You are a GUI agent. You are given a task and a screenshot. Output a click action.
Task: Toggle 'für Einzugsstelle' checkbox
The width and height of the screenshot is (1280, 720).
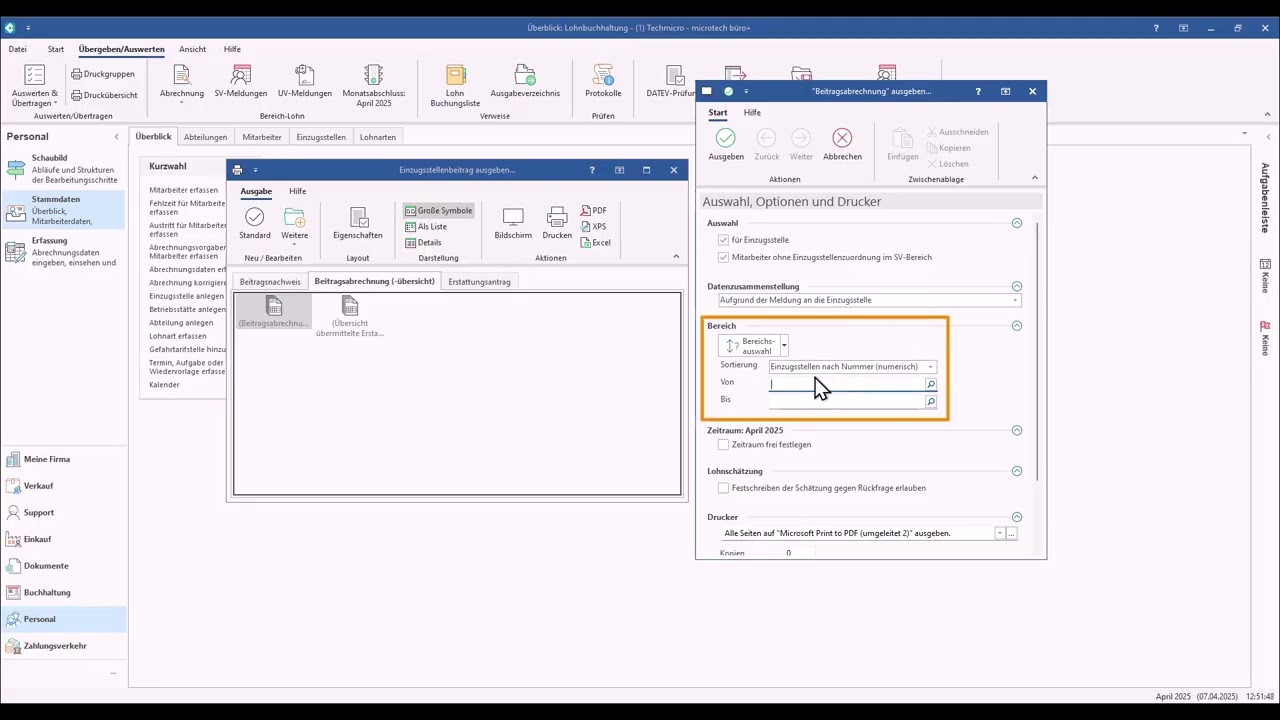pyautogui.click(x=723, y=240)
